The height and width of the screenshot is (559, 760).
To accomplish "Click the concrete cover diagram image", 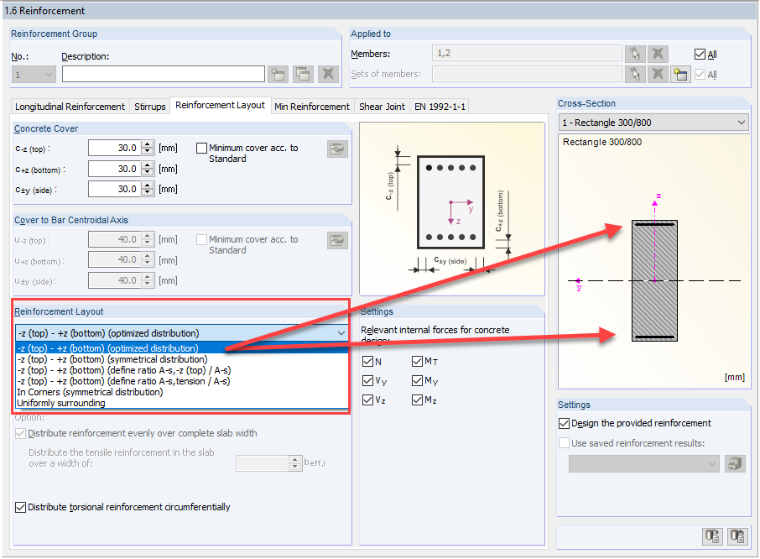I will point(452,208).
